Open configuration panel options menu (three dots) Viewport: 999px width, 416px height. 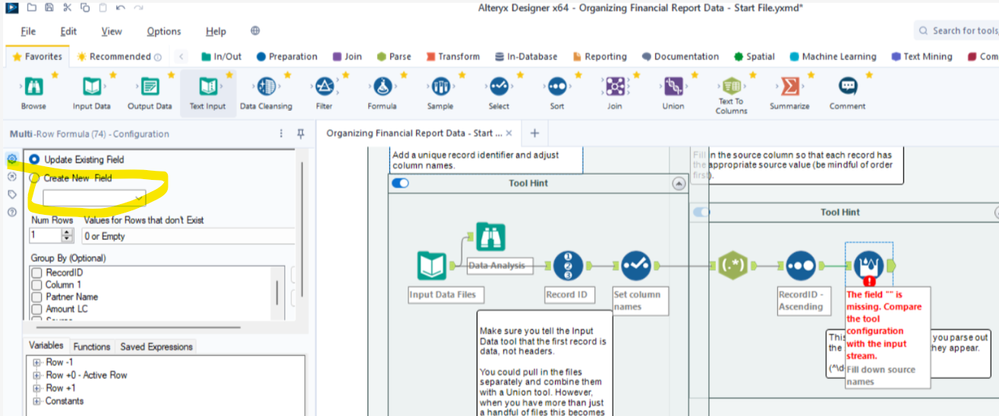[281, 134]
